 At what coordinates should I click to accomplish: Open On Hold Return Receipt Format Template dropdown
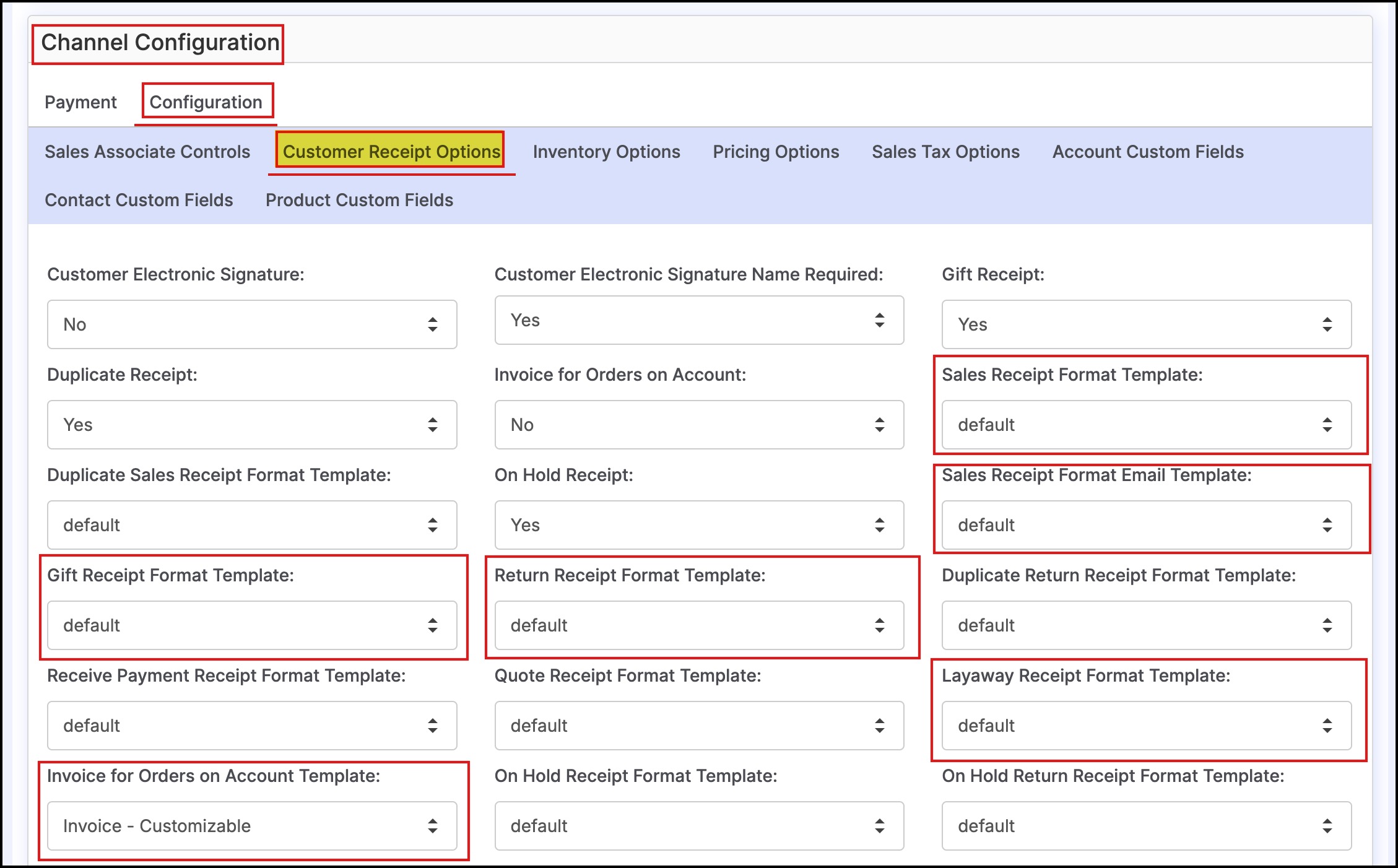coord(1147,826)
